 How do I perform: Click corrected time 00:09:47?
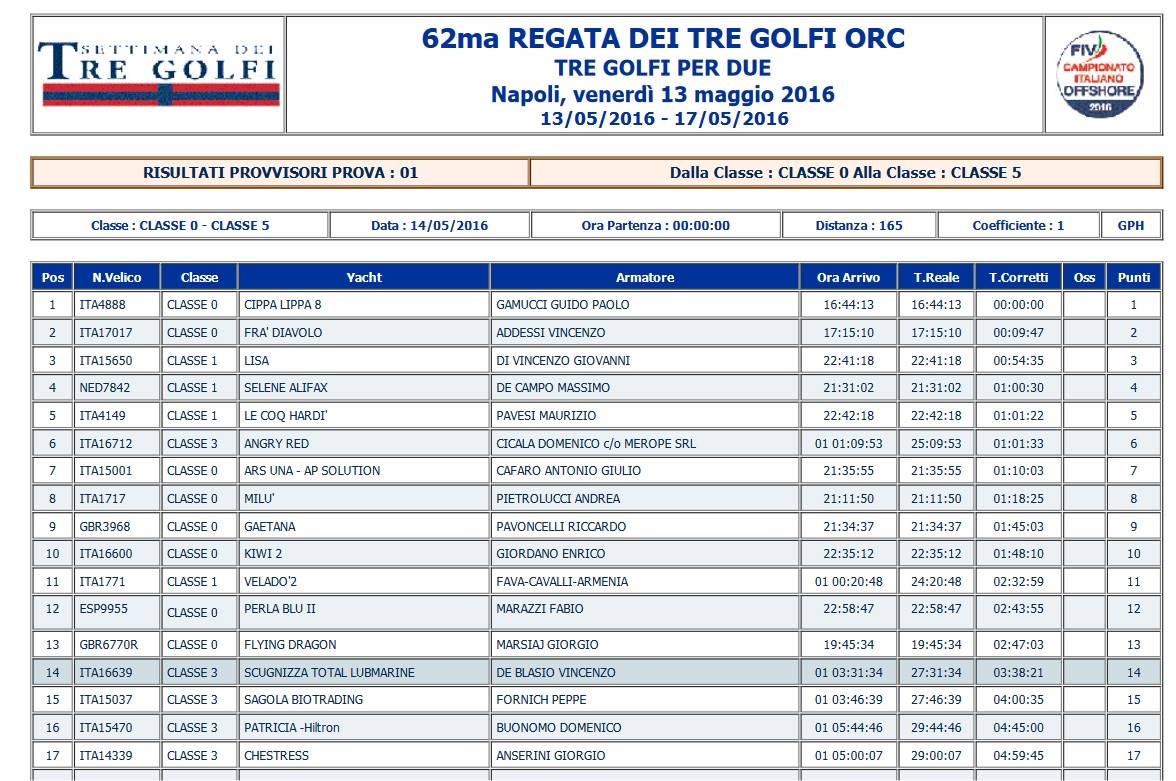[x=1018, y=332]
